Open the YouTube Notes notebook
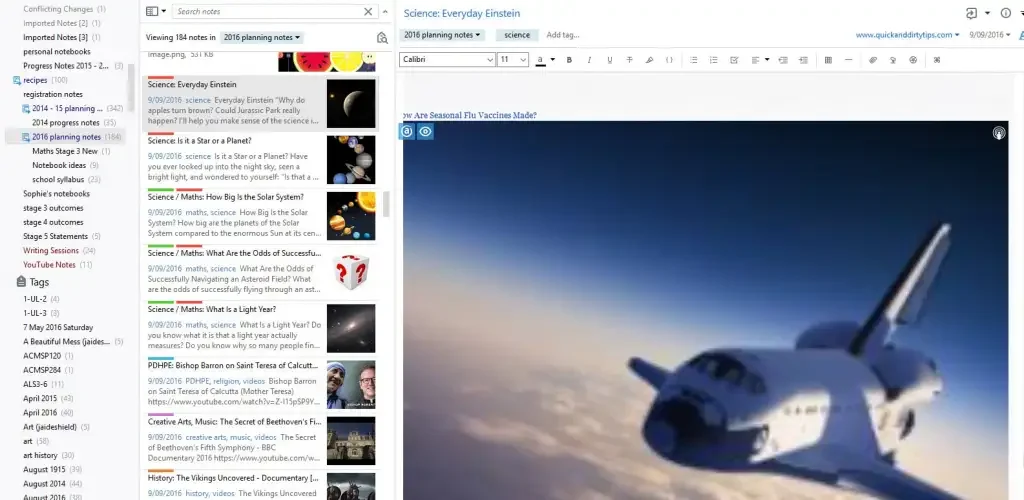The width and height of the screenshot is (1024, 500). pyautogui.click(x=49, y=265)
